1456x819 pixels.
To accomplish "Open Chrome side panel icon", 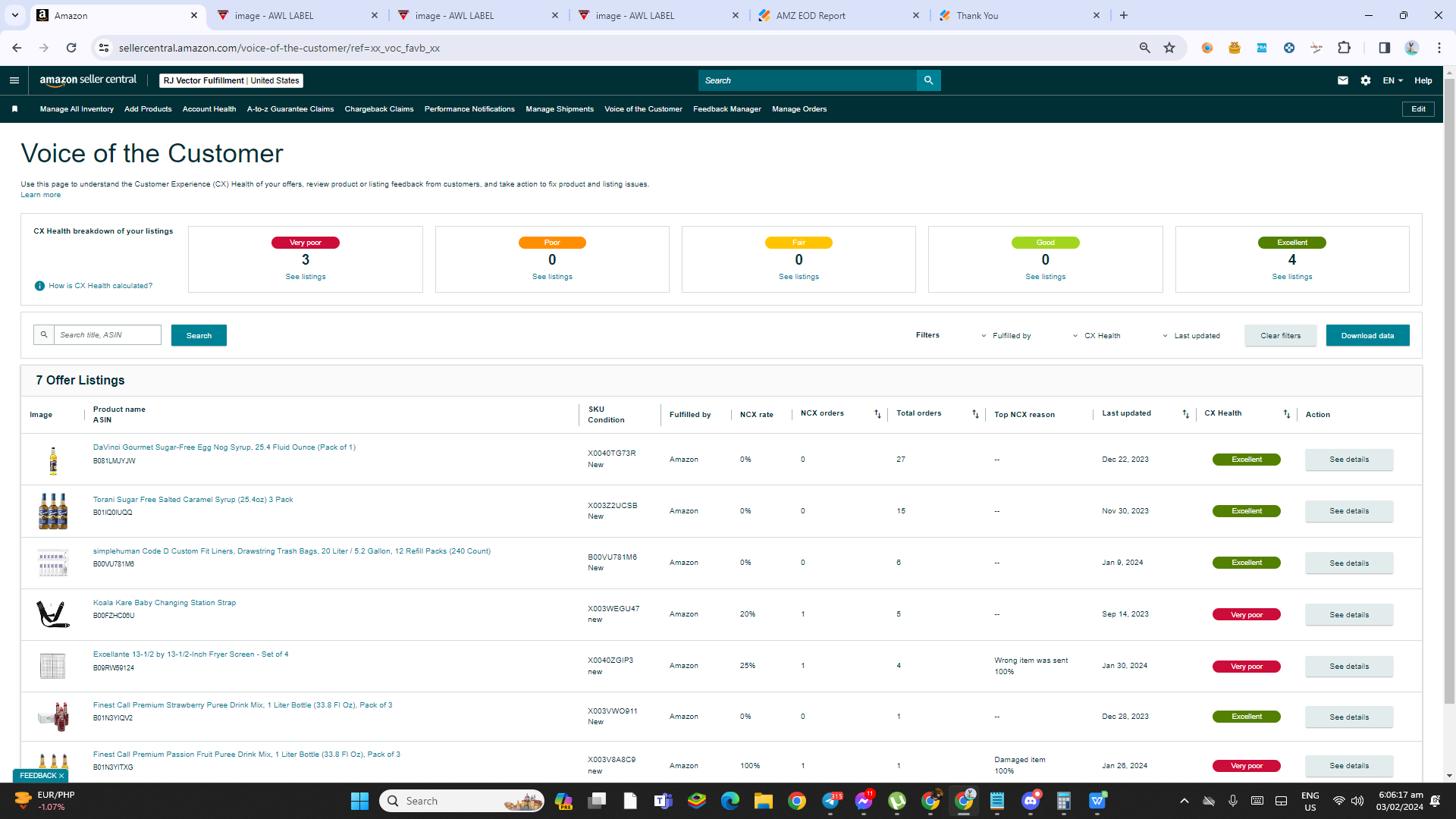I will click(1384, 48).
